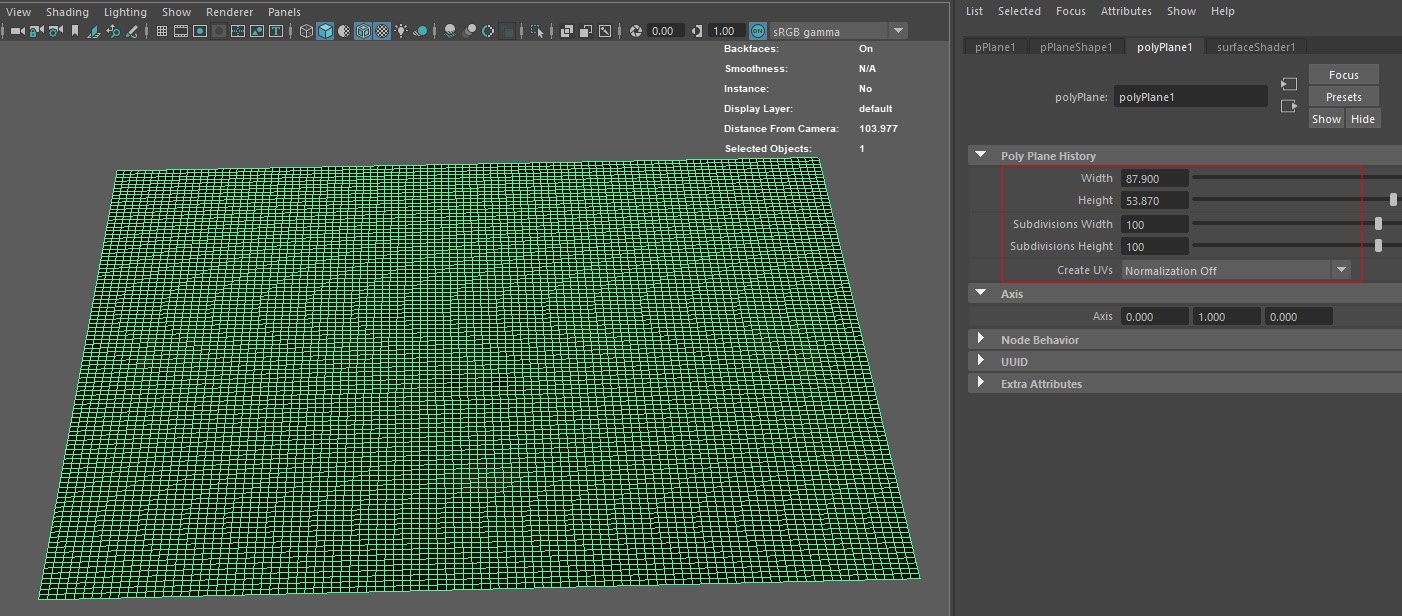
Task: Click the wireframe cube display icon
Action: pyautogui.click(x=307, y=31)
